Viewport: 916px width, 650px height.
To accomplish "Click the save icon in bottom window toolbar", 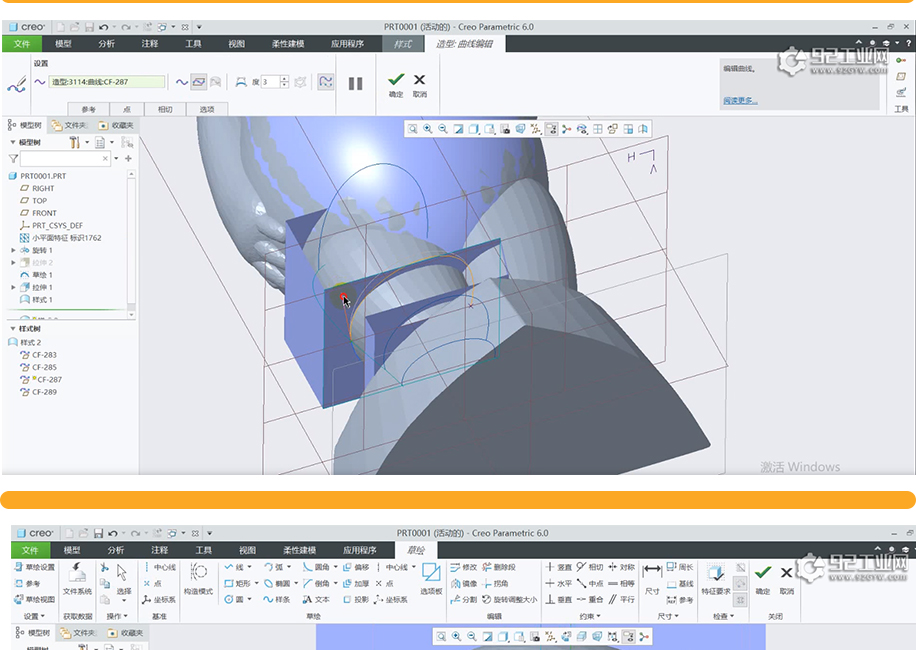I will [x=98, y=533].
